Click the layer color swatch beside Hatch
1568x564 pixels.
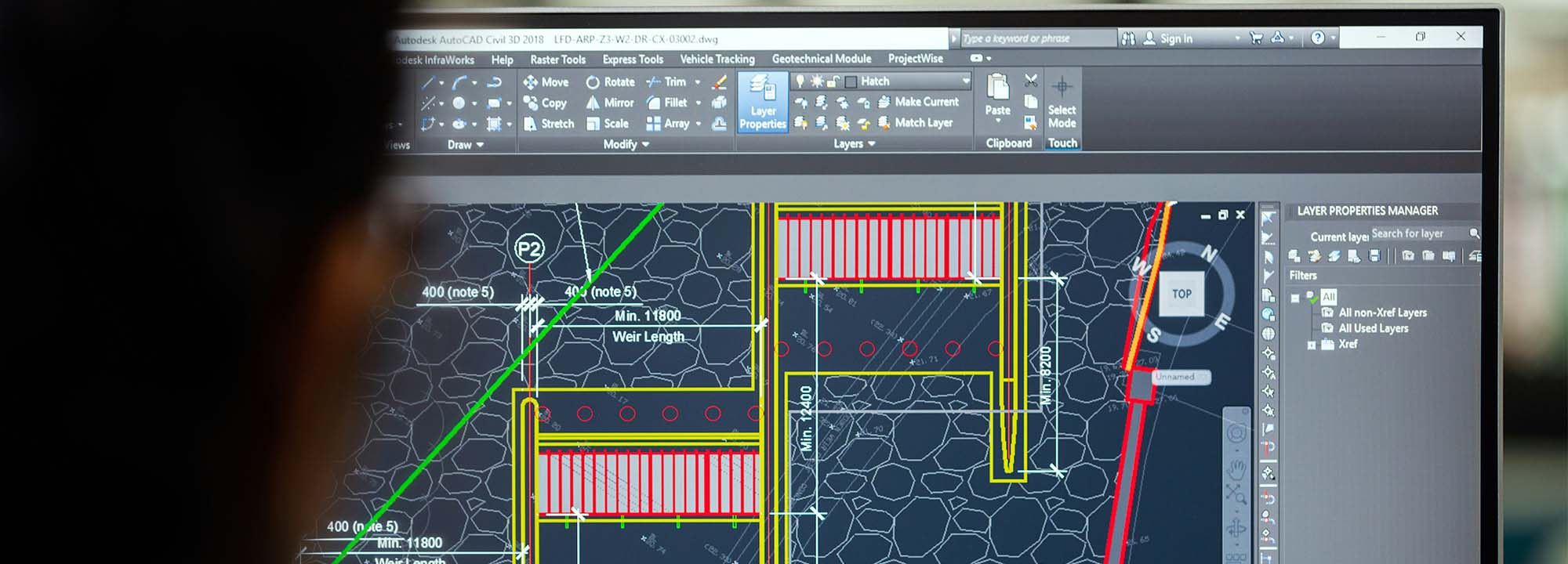point(851,81)
